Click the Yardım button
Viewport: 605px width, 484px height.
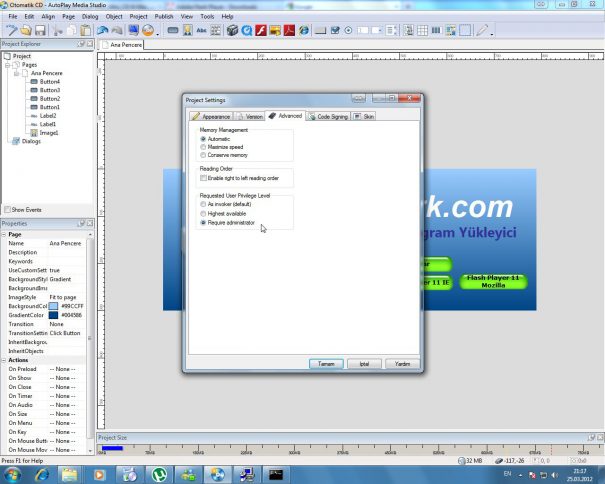click(402, 364)
